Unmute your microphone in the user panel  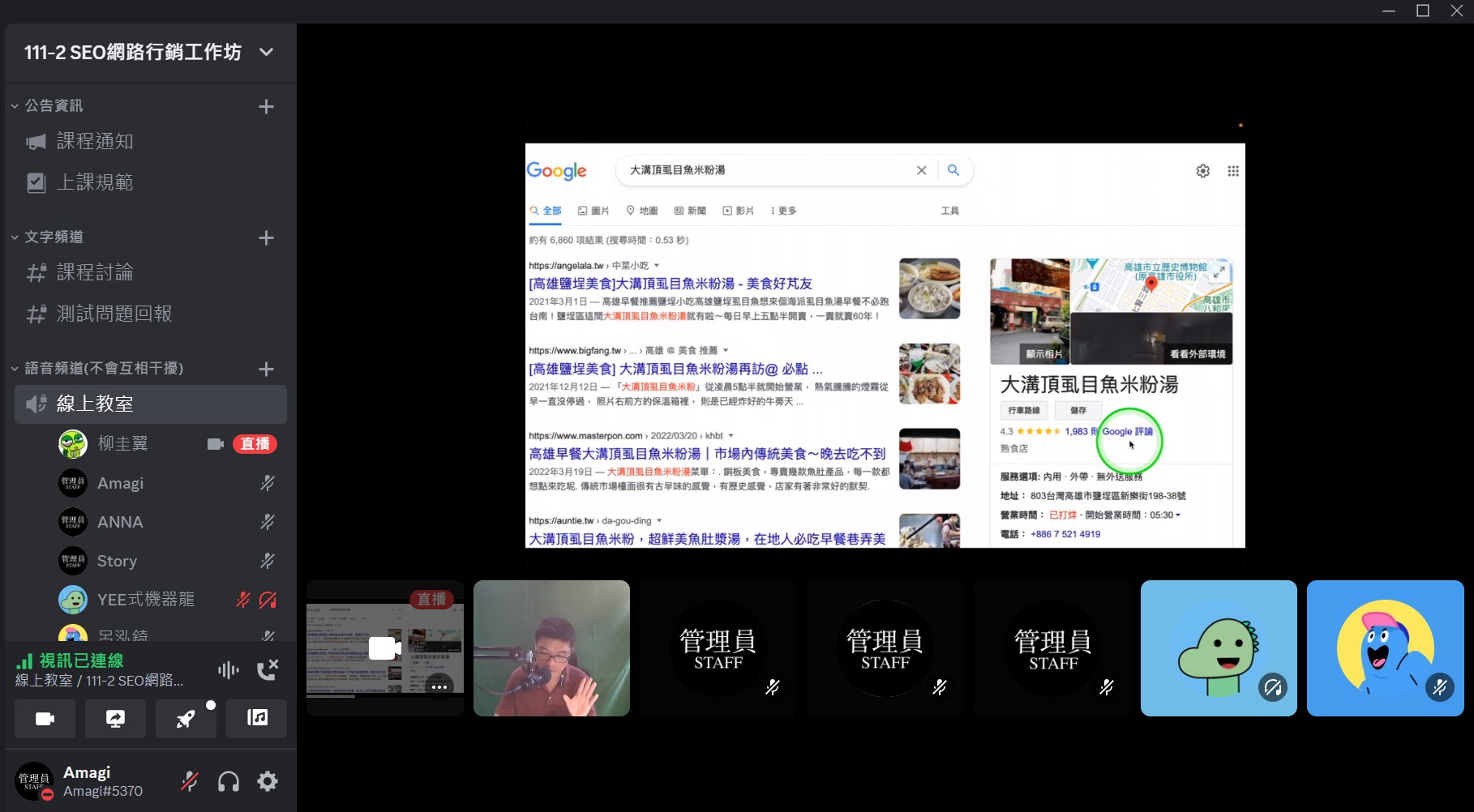tap(190, 781)
